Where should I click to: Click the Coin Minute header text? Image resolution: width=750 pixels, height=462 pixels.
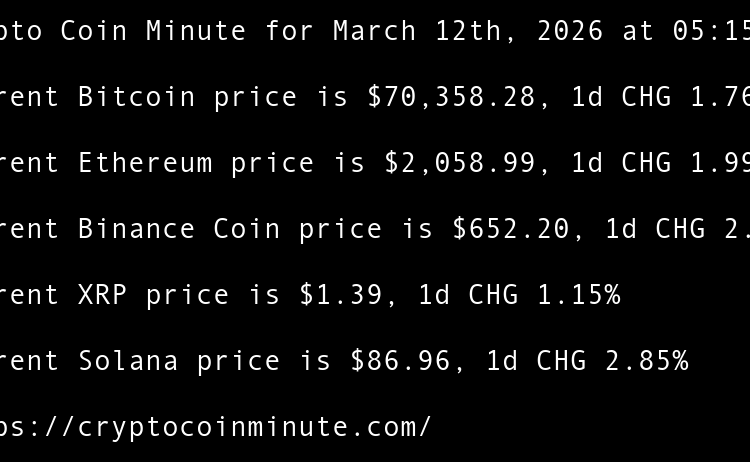[x=153, y=31]
